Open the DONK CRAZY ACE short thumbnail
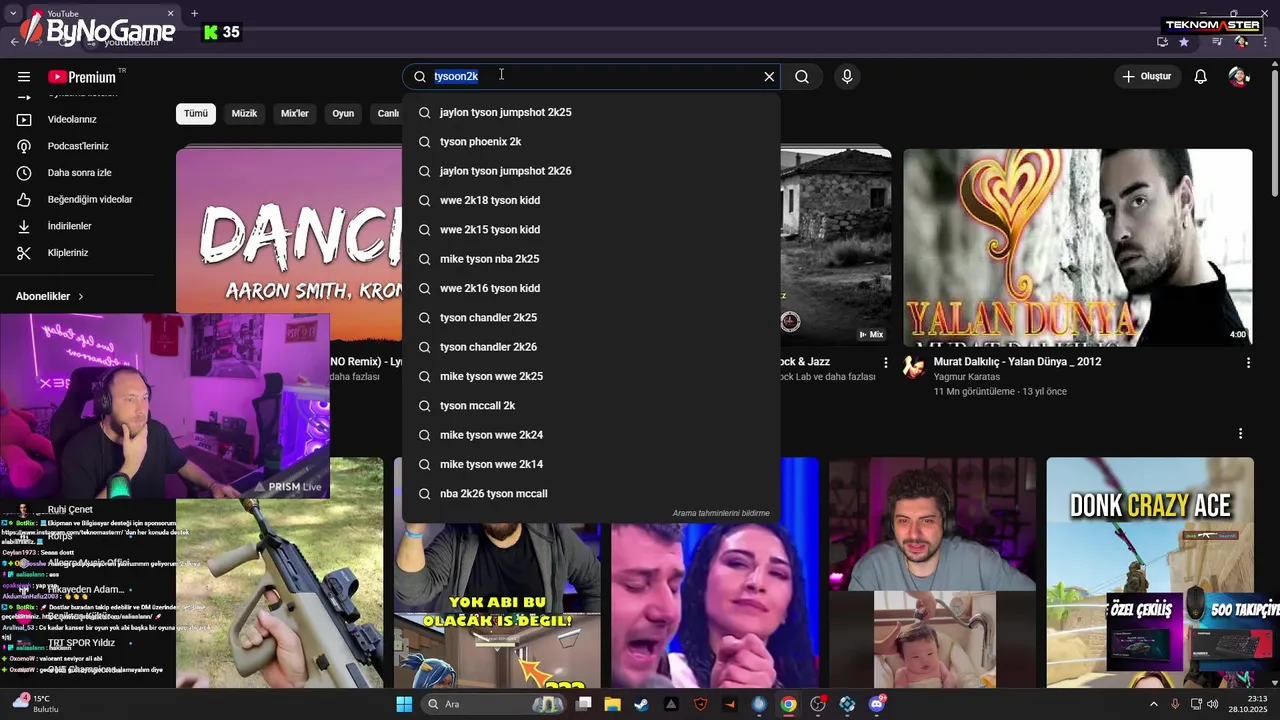The height and width of the screenshot is (720, 1280). click(x=1150, y=573)
